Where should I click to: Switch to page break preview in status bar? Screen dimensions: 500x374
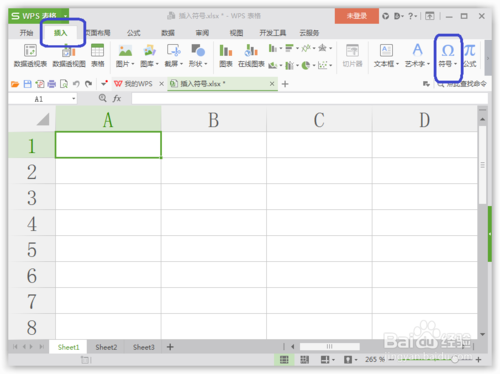coord(305,360)
